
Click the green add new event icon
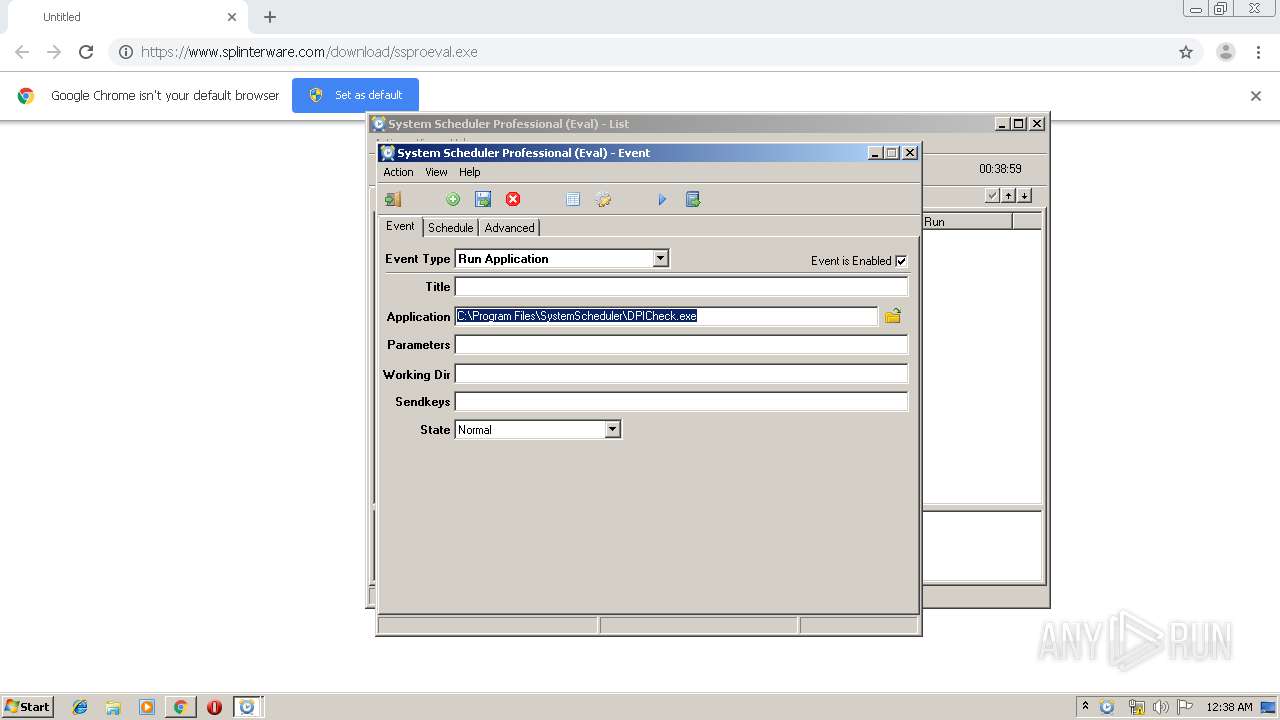point(453,199)
